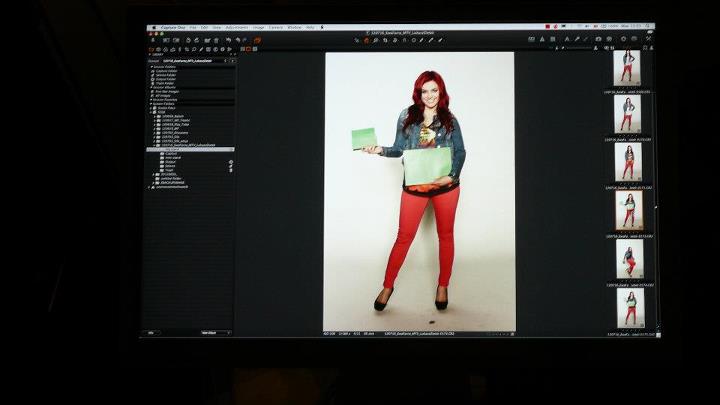
Task: Open preferences via the gear toolbar icon
Action: (x=623, y=39)
